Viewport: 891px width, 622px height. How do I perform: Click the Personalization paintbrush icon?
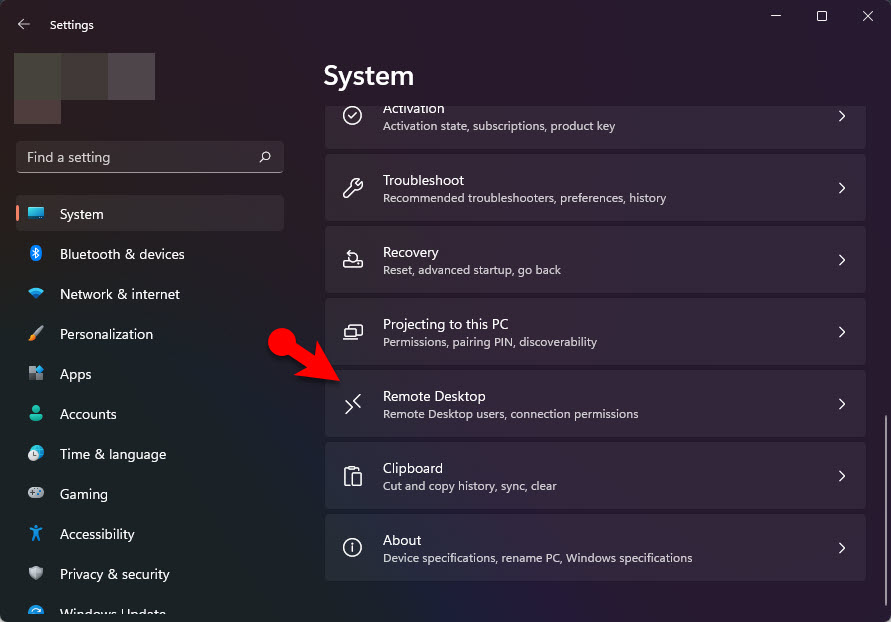tap(36, 333)
